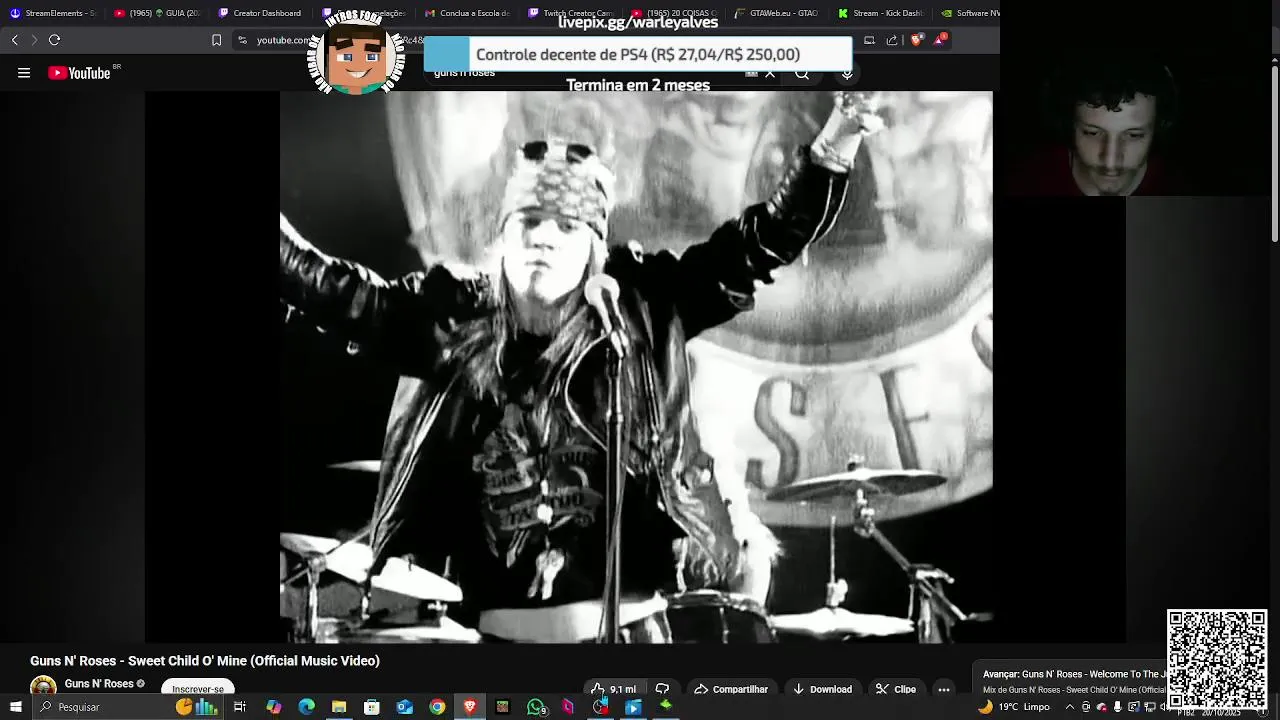The width and height of the screenshot is (1280, 720).
Task: Go forward in the browser
Action: pos(34,40)
